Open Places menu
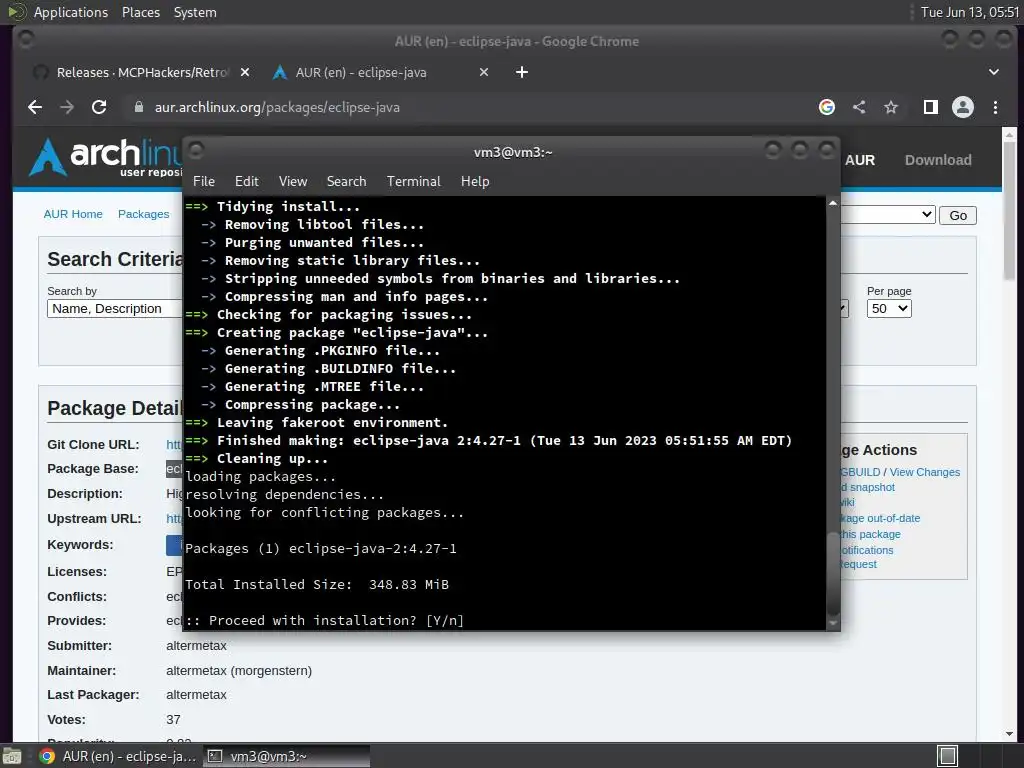Viewport: 1024px width, 768px height. 140,12
